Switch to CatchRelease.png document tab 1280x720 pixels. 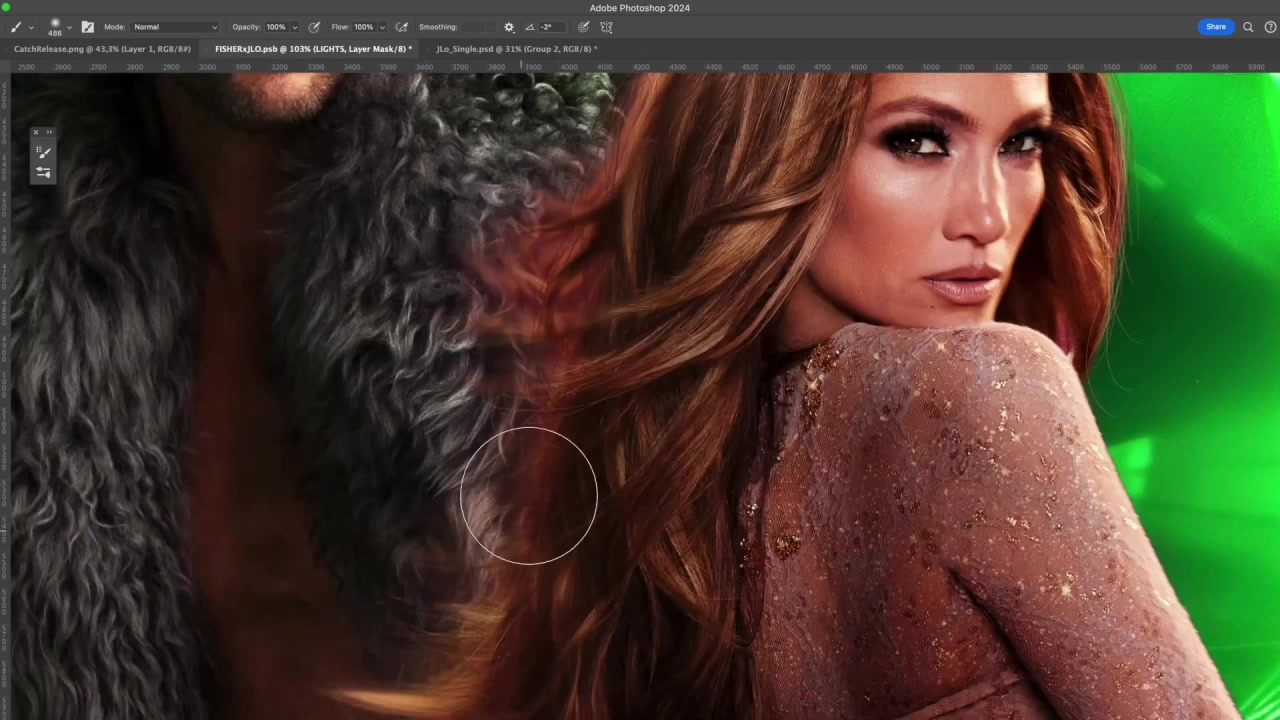(102, 49)
